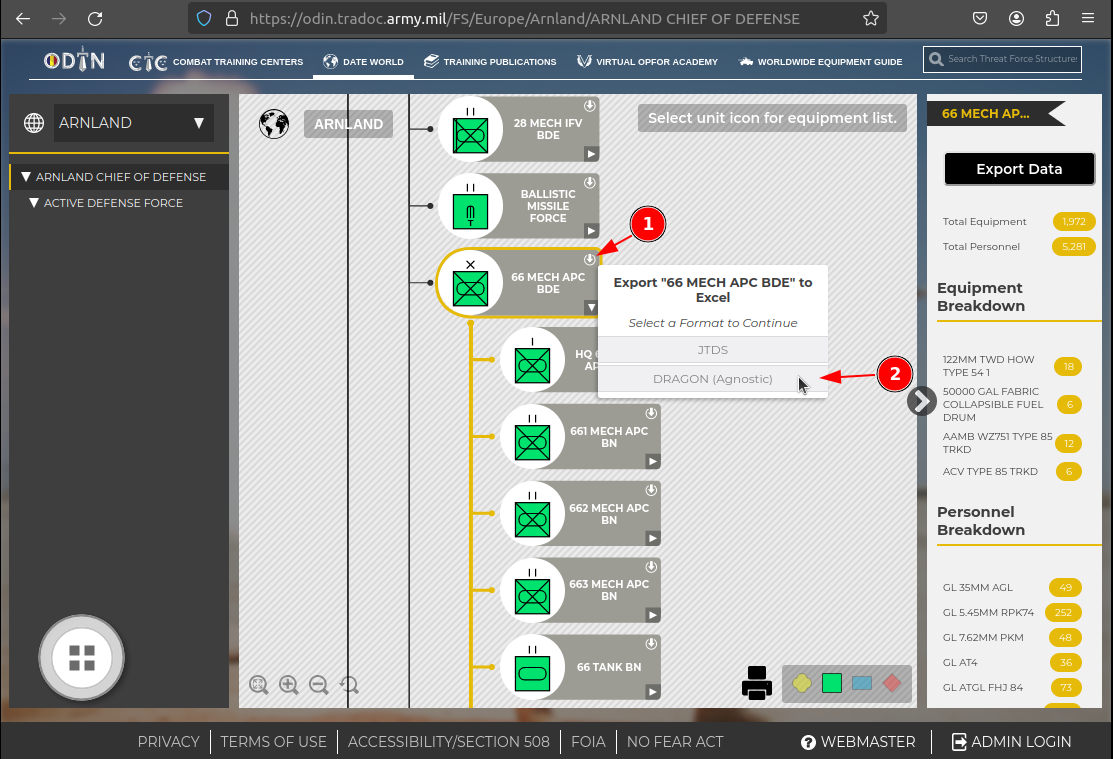Click download icon on 661 MECH APC BN
Screen dimensions: 1113x759
pyautogui.click(x=651, y=412)
